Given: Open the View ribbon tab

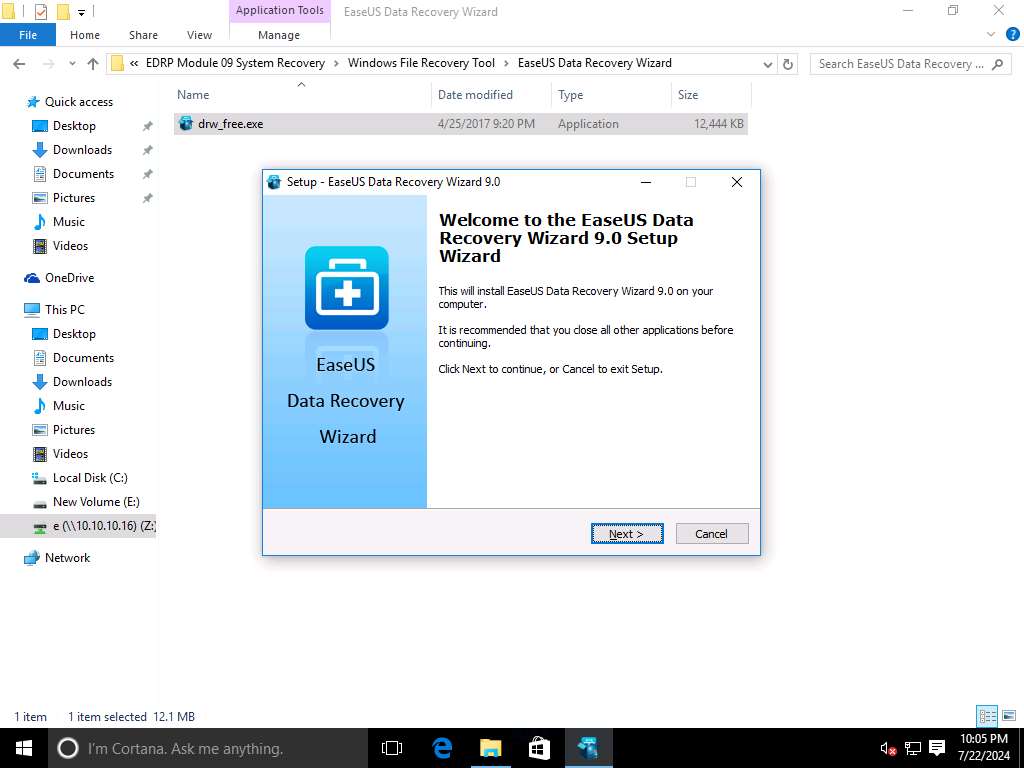Looking at the screenshot, I should (x=199, y=35).
